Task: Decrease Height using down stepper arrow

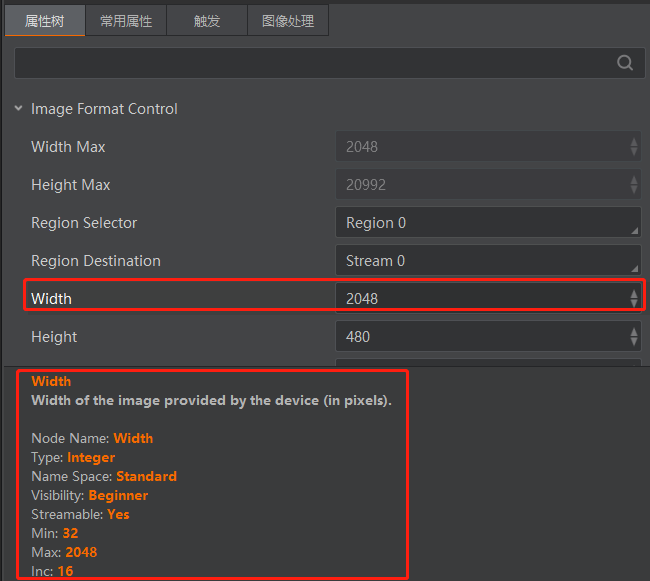Action: [634, 341]
